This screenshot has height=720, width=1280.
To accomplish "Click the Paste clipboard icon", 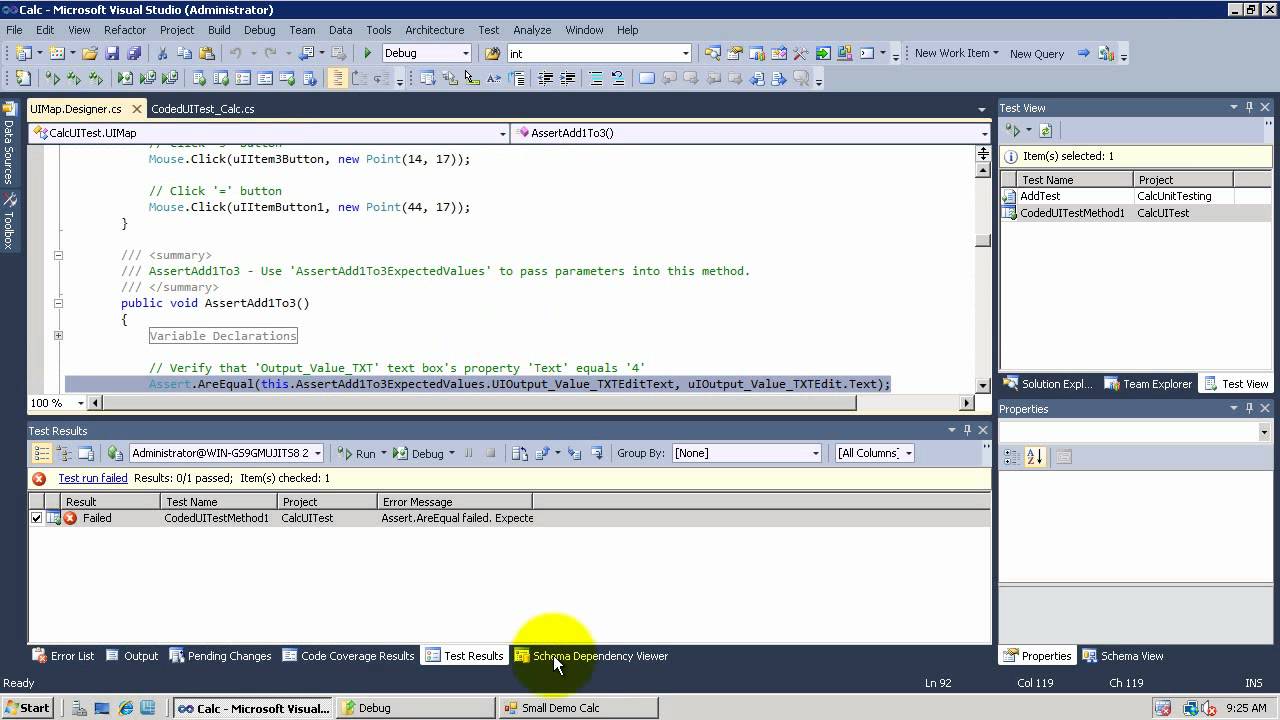I will pyautogui.click(x=207, y=53).
